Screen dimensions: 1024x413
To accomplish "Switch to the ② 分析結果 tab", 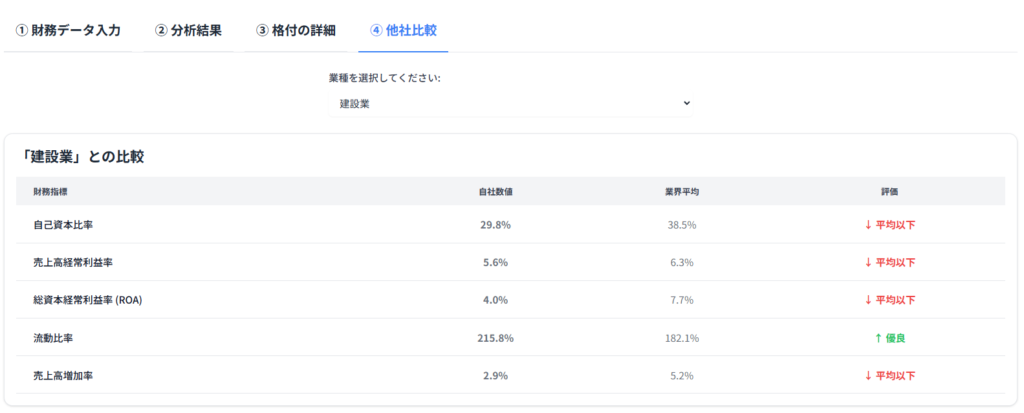I will pos(188,31).
